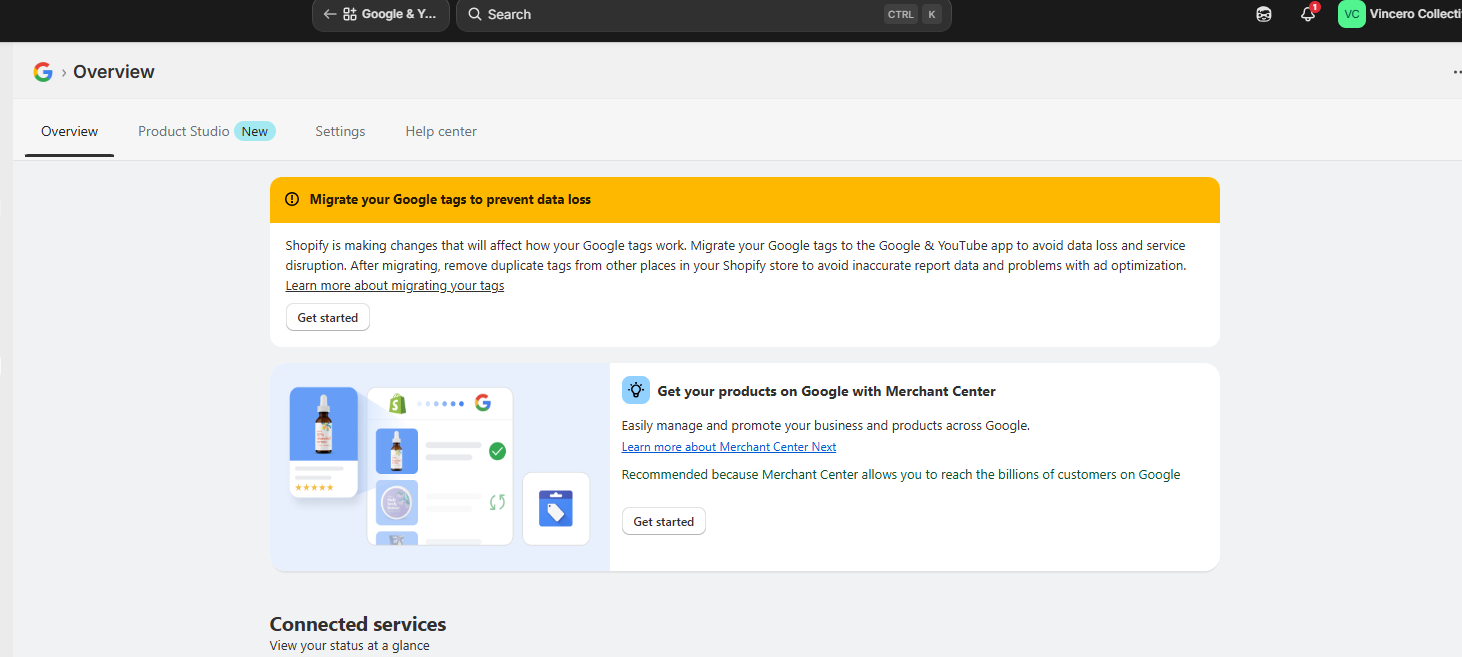1462x657 pixels.
Task: Go to the Settings tab
Action: [340, 132]
